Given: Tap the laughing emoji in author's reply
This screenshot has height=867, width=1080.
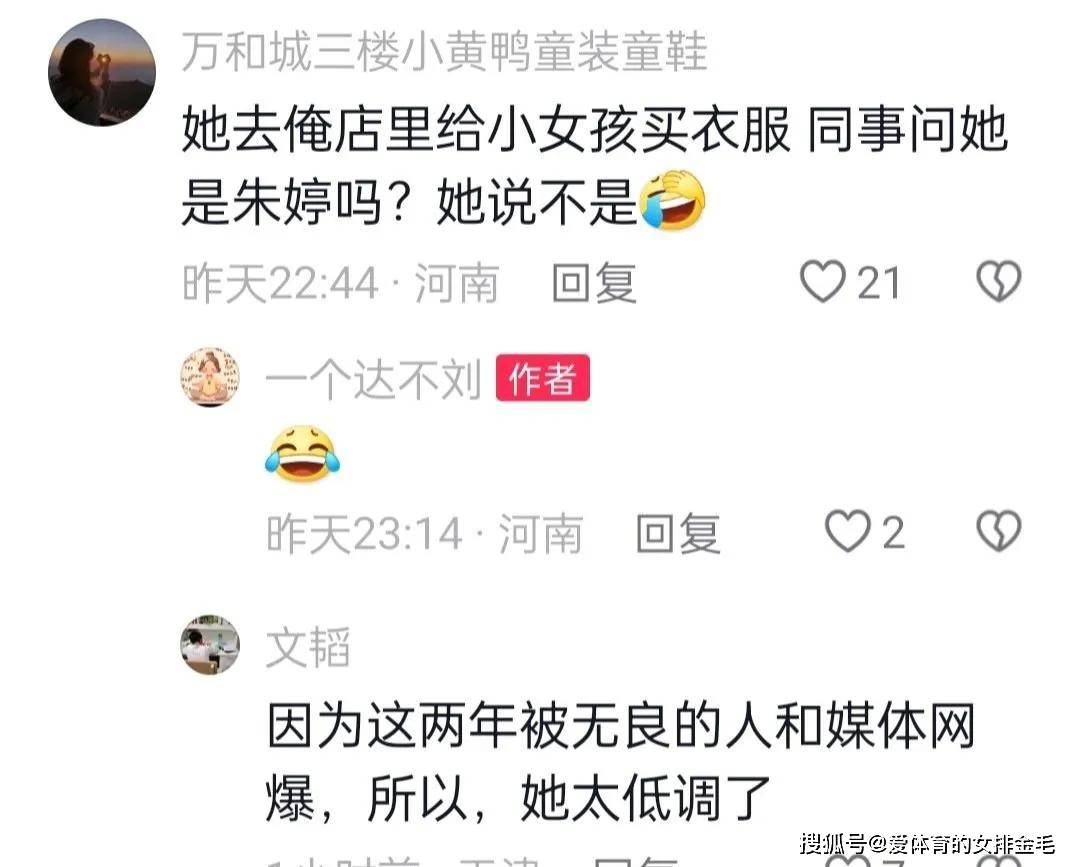Looking at the screenshot, I should [x=302, y=454].
